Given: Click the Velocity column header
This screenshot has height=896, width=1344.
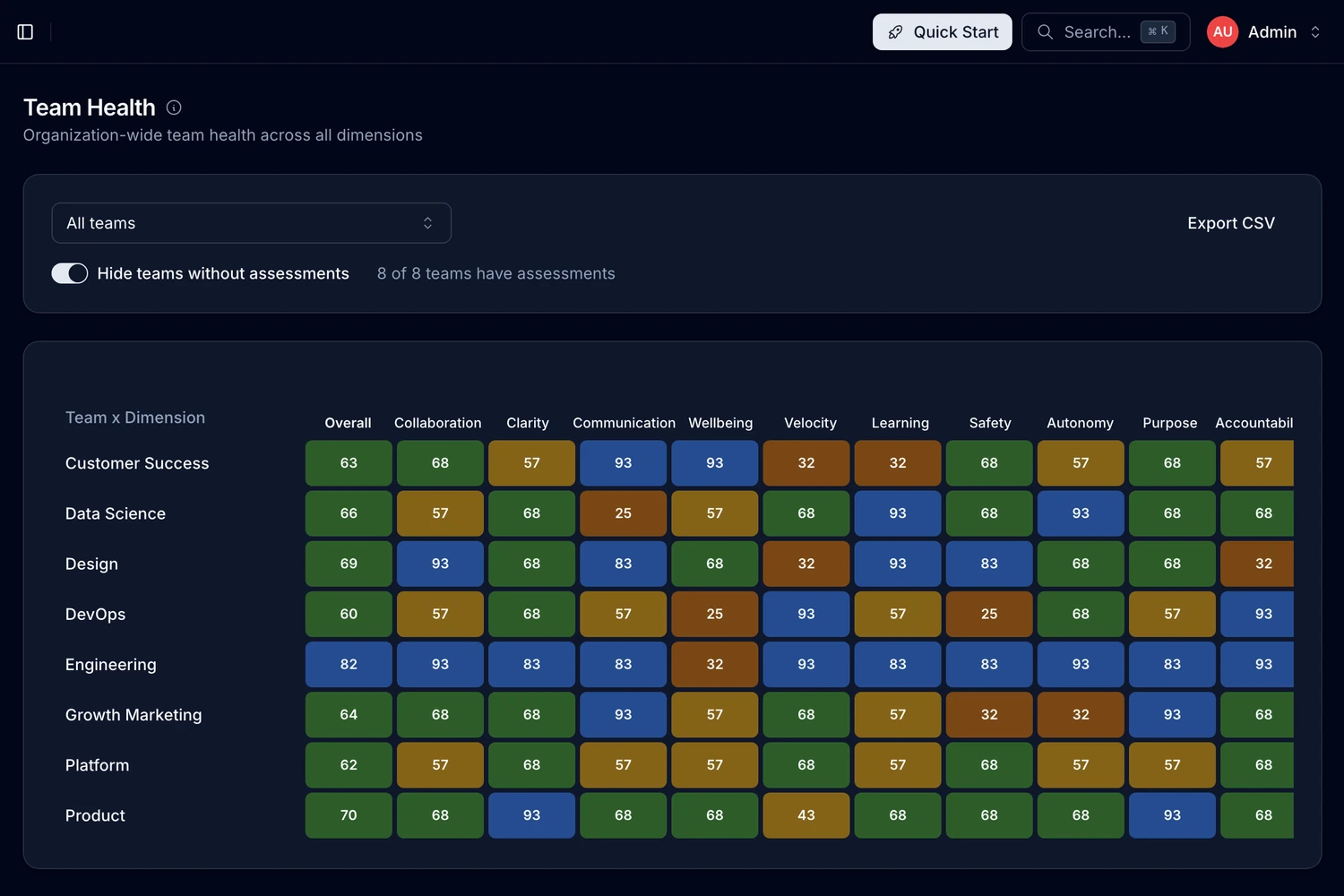Looking at the screenshot, I should tap(810, 423).
